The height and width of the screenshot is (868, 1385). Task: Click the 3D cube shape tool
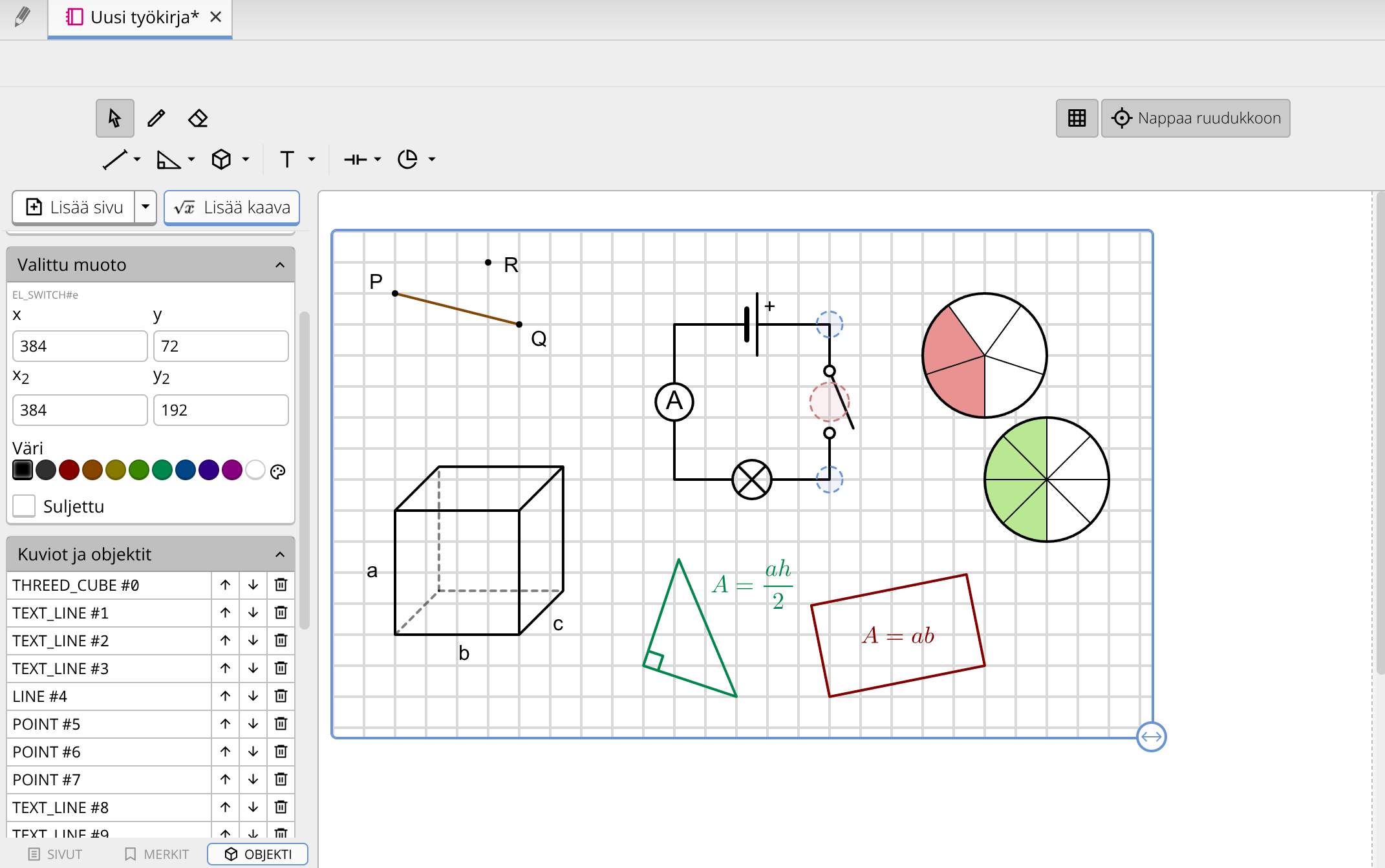[x=222, y=159]
